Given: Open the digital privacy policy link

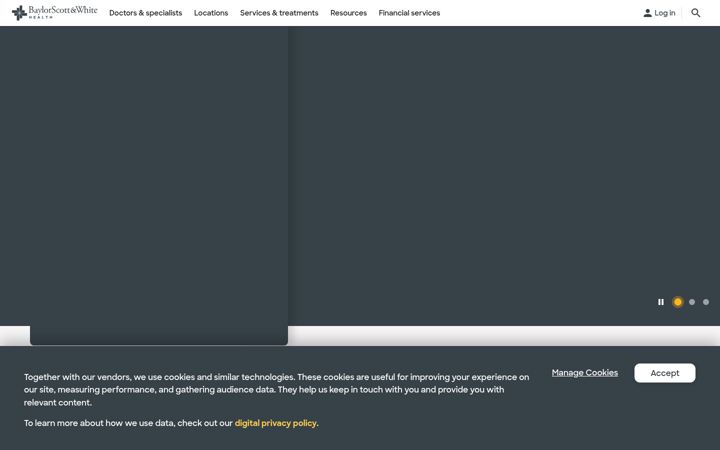Looking at the screenshot, I should point(276,423).
